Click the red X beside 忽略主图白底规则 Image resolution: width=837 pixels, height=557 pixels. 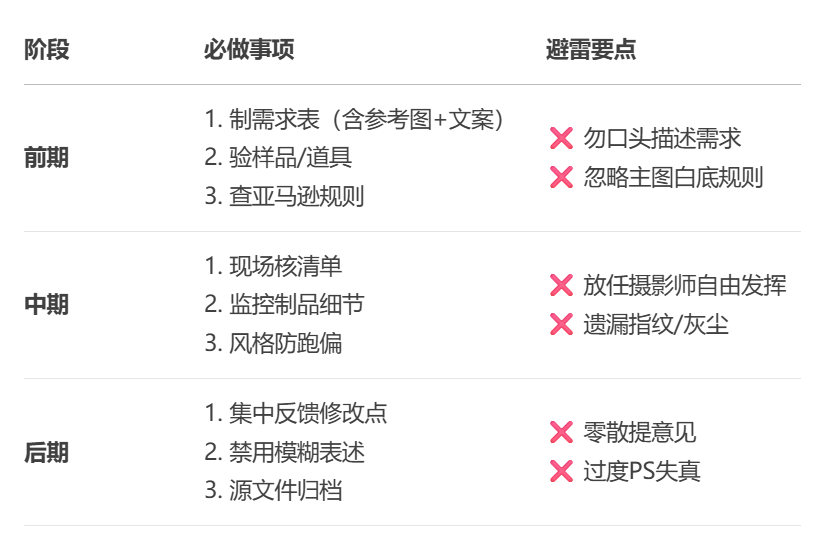(x=561, y=177)
